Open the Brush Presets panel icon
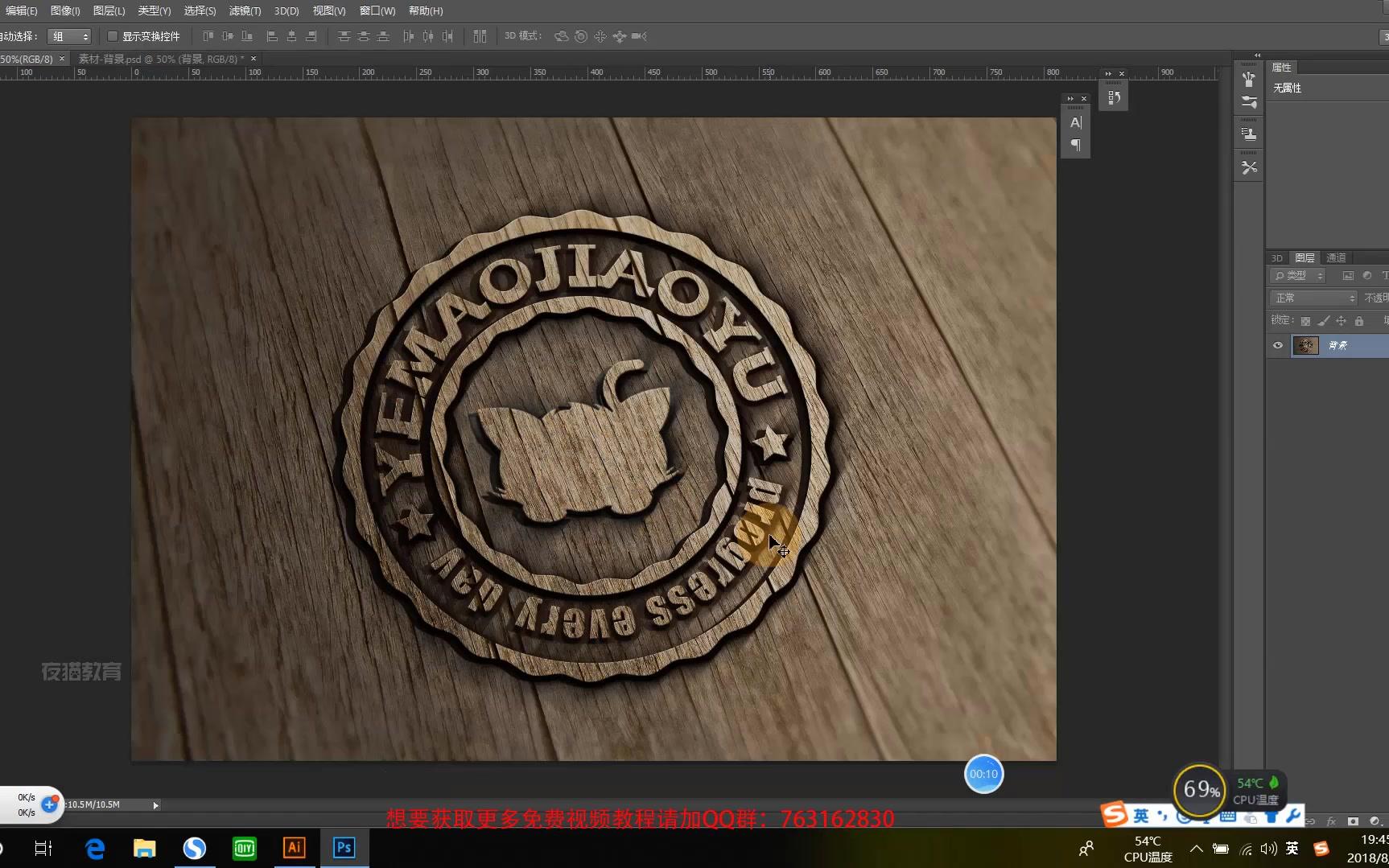The width and height of the screenshot is (1389, 868). [x=1249, y=79]
